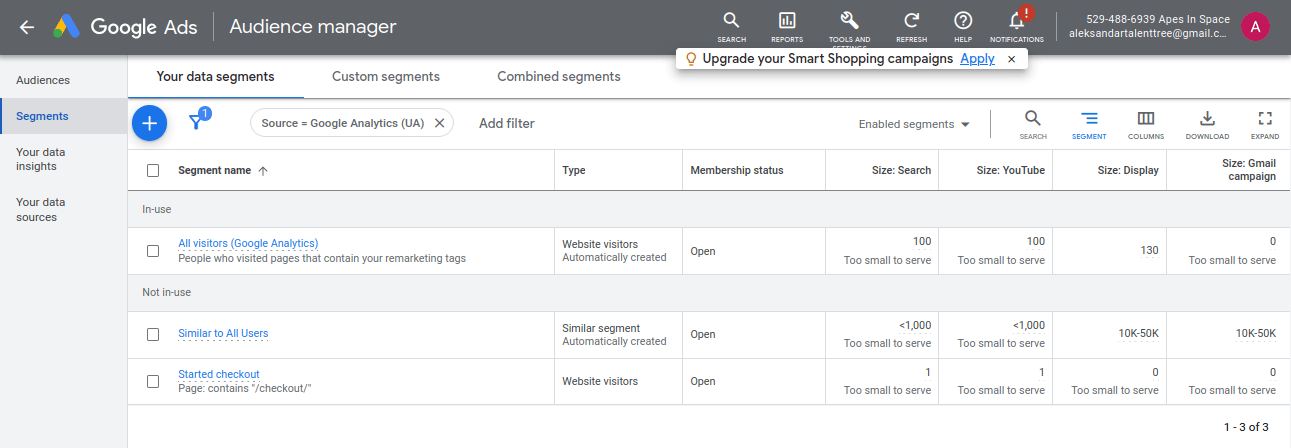Open the Enabled segments dropdown
The width and height of the screenshot is (1291, 448).
(x=914, y=124)
